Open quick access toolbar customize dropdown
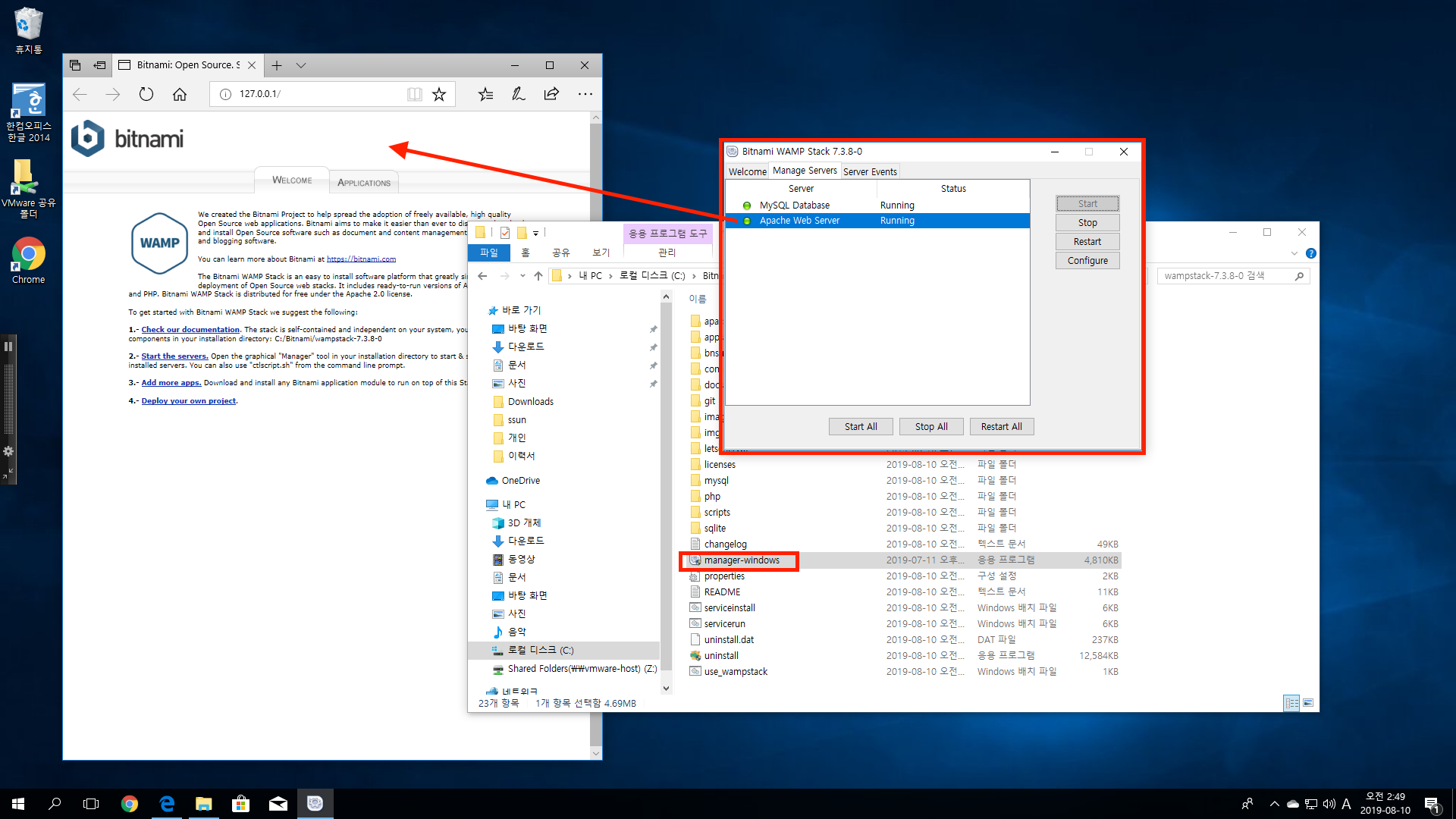Screen dimensions: 1456x819 pyautogui.click(x=535, y=233)
